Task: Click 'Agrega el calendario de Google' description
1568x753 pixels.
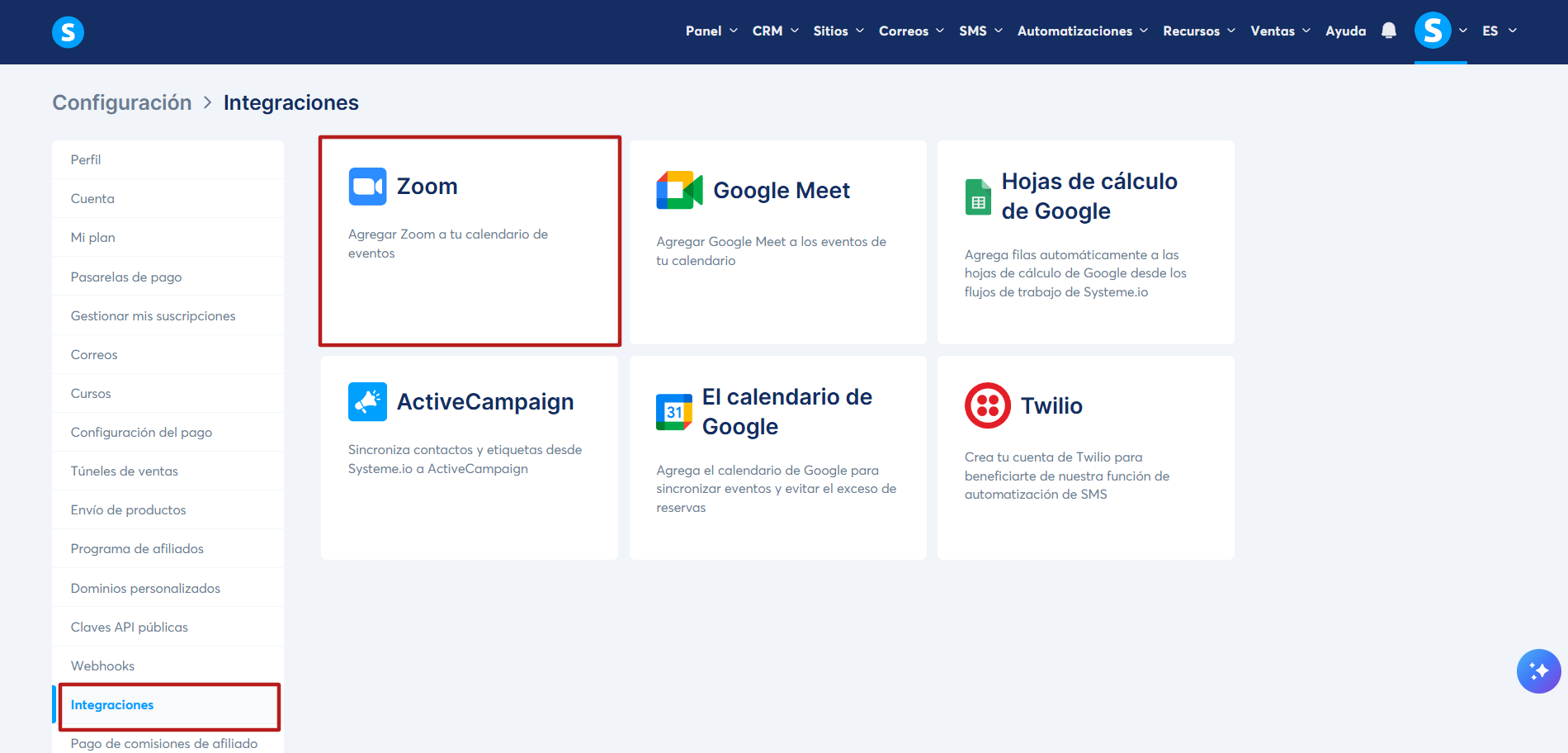Action: point(776,489)
